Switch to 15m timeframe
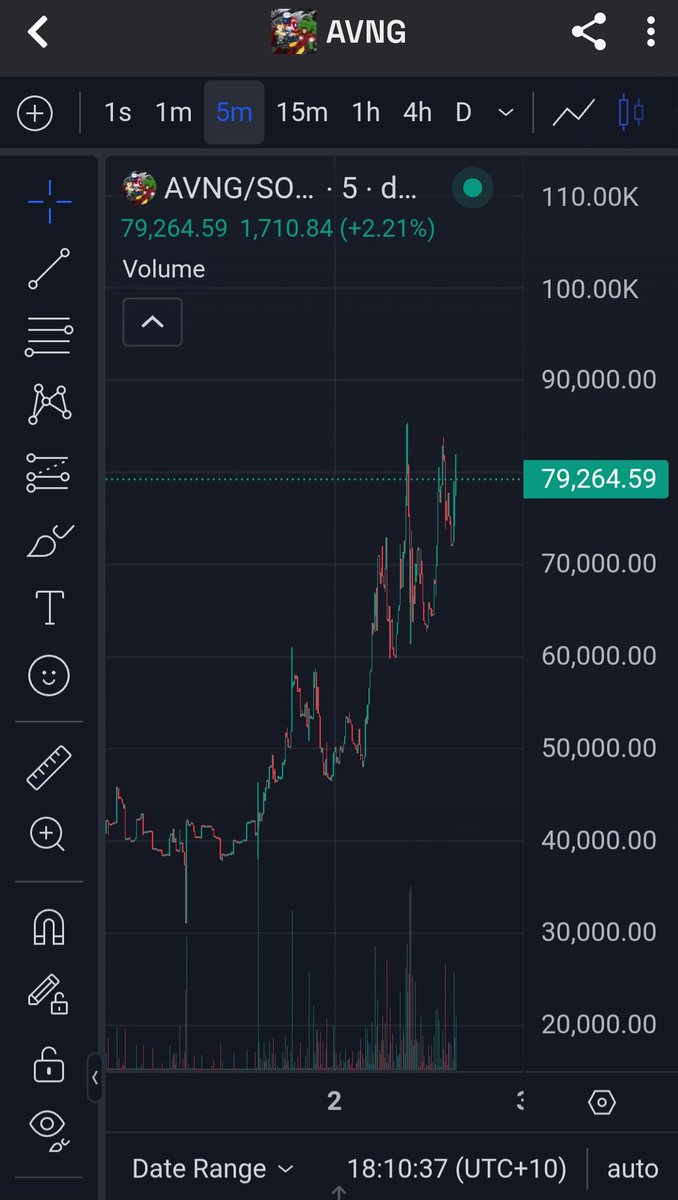Screen dimensions: 678x1200 [x=302, y=112]
